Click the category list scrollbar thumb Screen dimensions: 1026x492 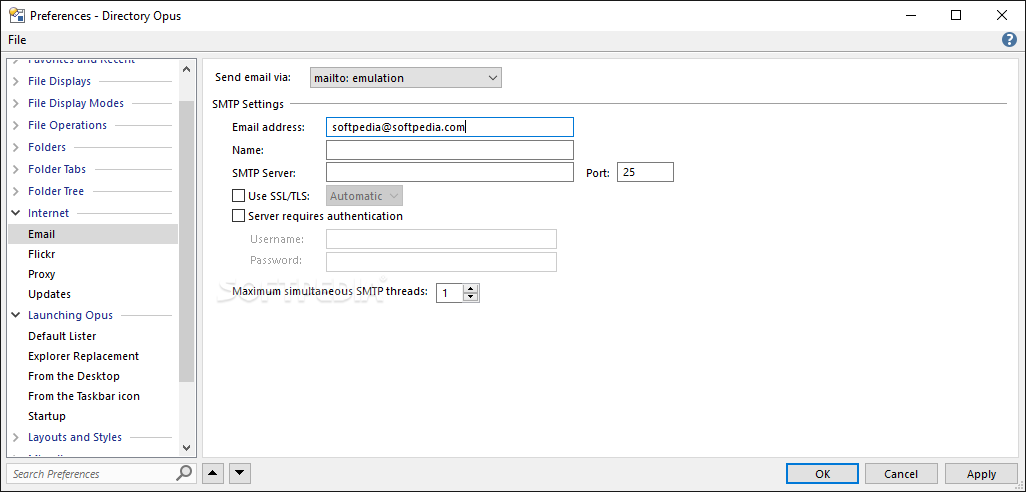coord(186,241)
